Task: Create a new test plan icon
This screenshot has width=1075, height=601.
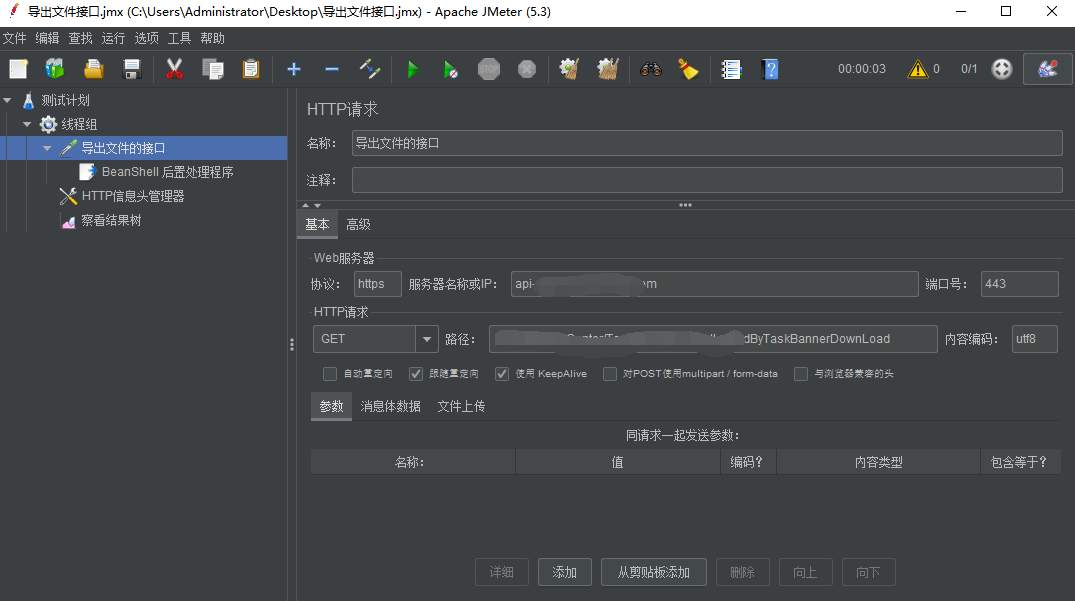Action: [x=19, y=69]
